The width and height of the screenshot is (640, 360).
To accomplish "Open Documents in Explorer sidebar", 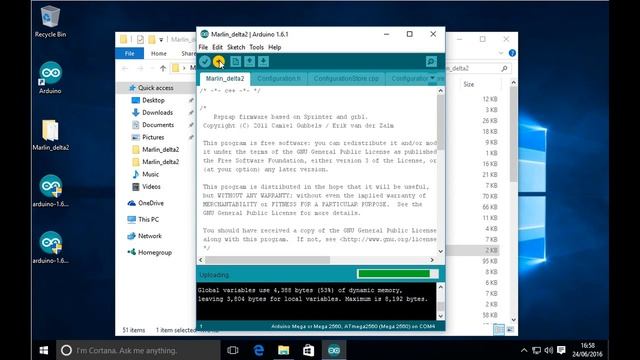I will pos(158,125).
